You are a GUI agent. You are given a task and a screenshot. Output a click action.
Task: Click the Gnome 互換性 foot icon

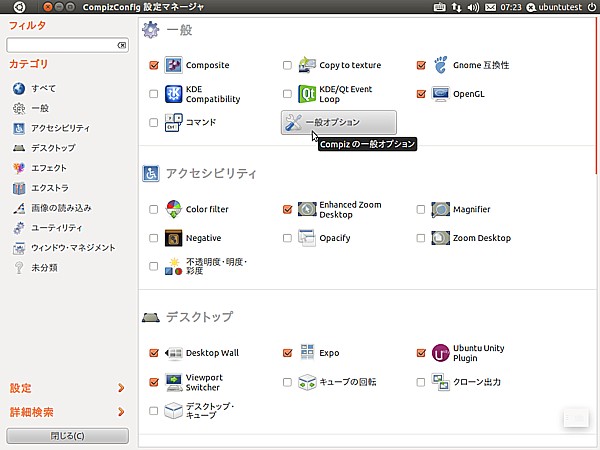click(x=440, y=65)
